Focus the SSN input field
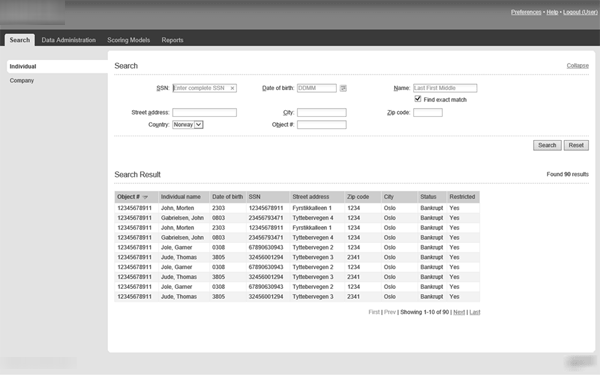The height and width of the screenshot is (375, 600). [x=204, y=88]
